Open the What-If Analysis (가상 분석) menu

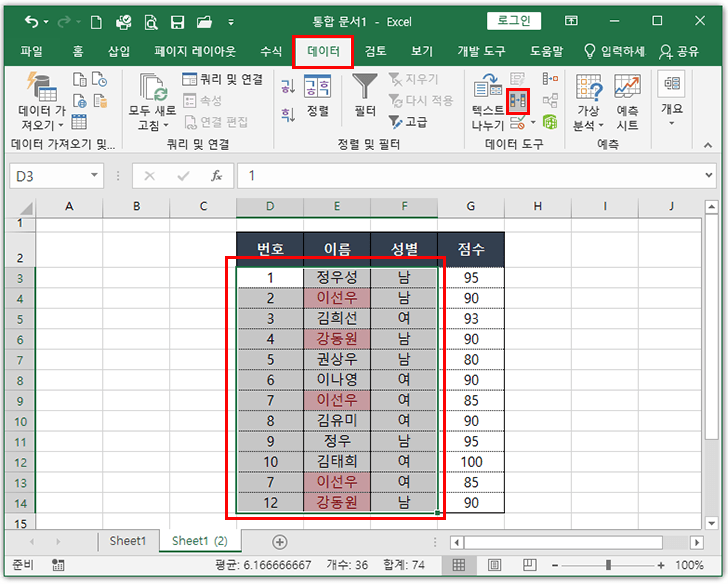[x=588, y=102]
